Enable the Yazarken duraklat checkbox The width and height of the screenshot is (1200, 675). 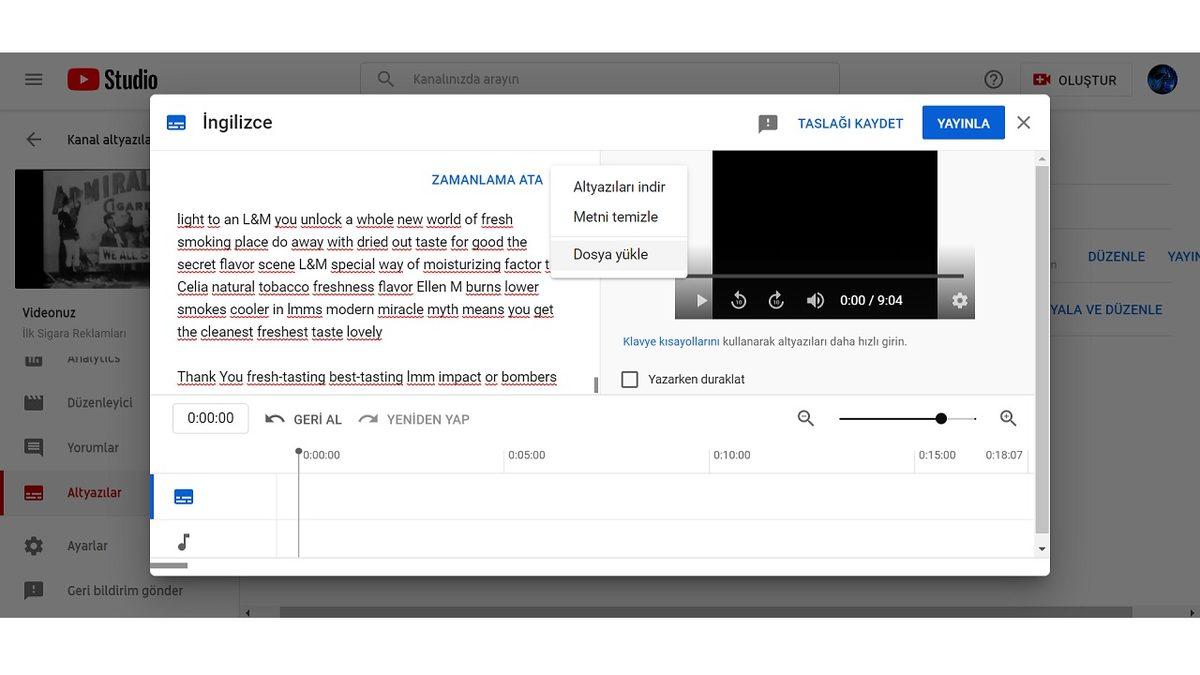pyautogui.click(x=628, y=379)
